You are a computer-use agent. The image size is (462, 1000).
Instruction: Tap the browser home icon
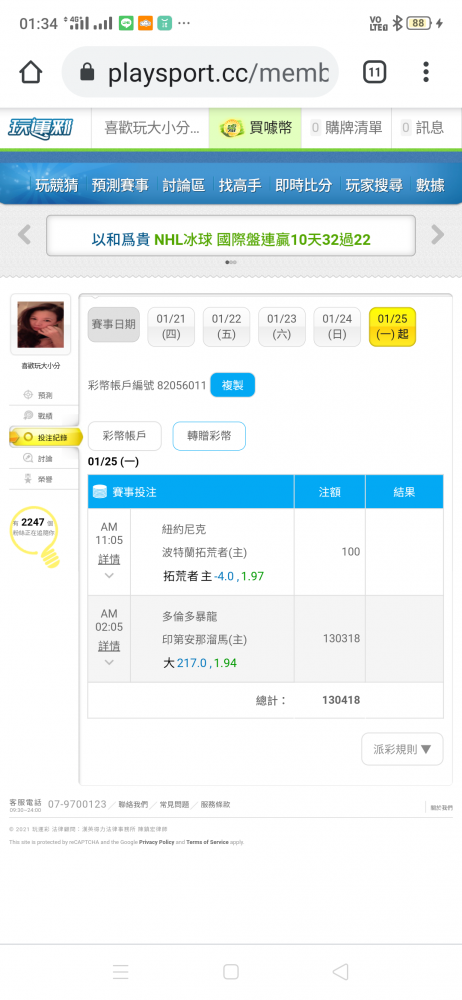coord(31,73)
